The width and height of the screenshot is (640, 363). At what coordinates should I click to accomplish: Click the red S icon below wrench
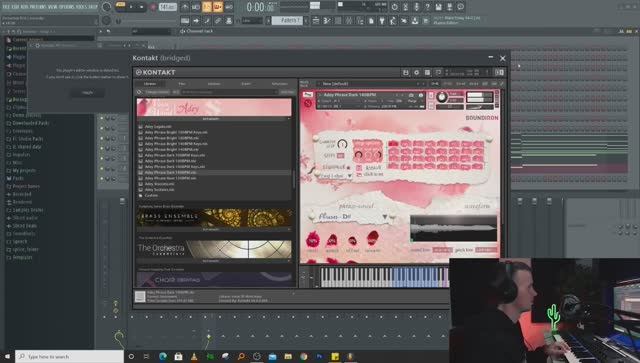click(308, 104)
